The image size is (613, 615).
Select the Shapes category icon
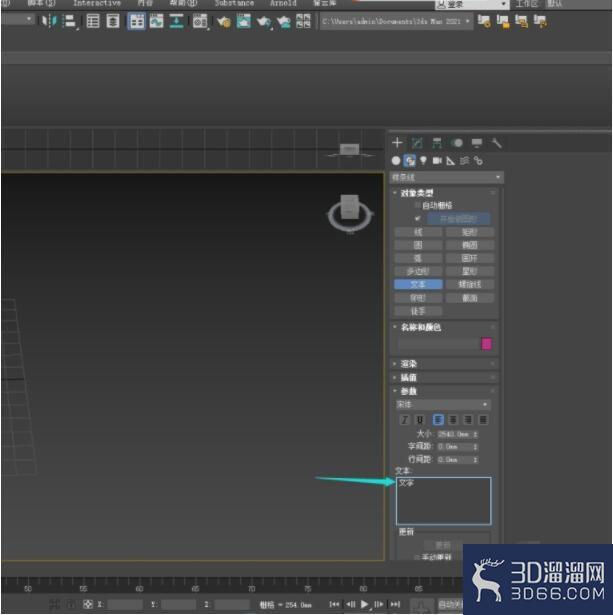409,160
